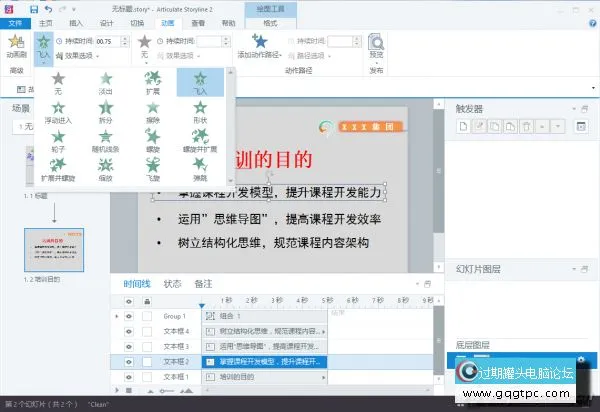Switch to the 设计 design ribbon tab
600x412 pixels.
[106, 23]
